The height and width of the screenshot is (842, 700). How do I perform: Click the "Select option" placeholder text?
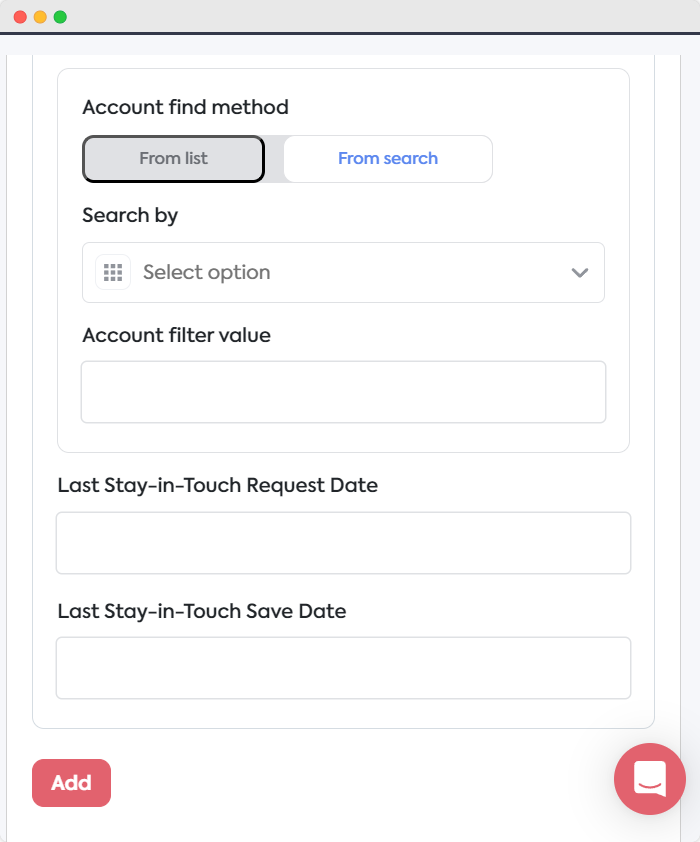tap(209, 272)
